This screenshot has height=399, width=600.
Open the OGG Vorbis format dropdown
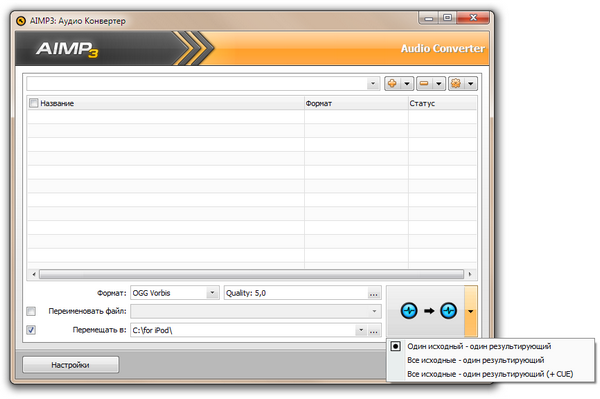pyautogui.click(x=212, y=293)
